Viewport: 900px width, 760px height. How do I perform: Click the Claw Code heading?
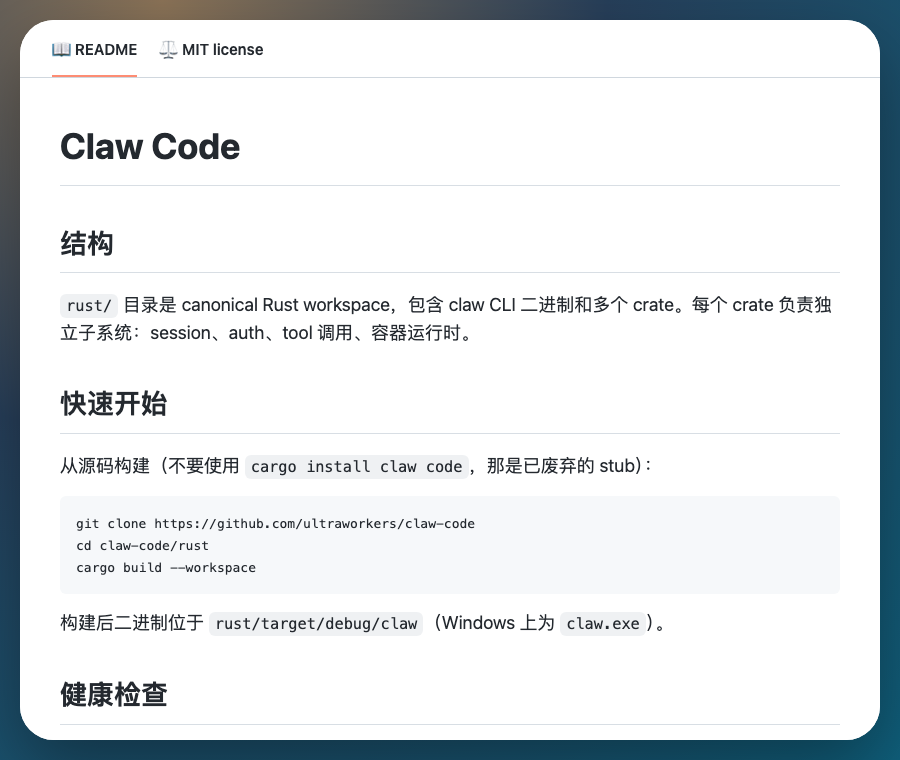(x=150, y=146)
